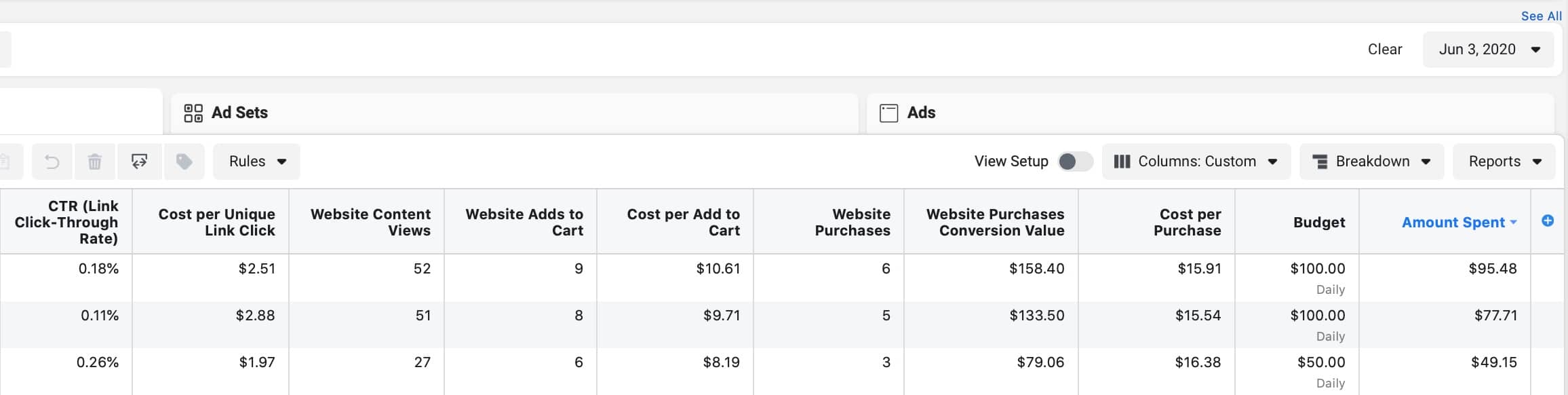The width and height of the screenshot is (1568, 395).
Task: Open the Reports dropdown
Action: click(x=1504, y=162)
